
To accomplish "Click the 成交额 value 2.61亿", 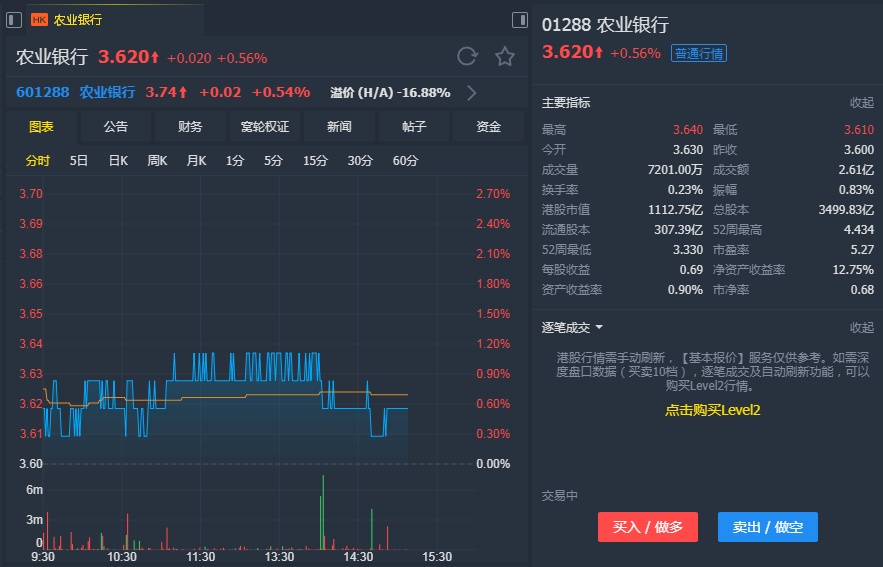I will tap(856, 170).
